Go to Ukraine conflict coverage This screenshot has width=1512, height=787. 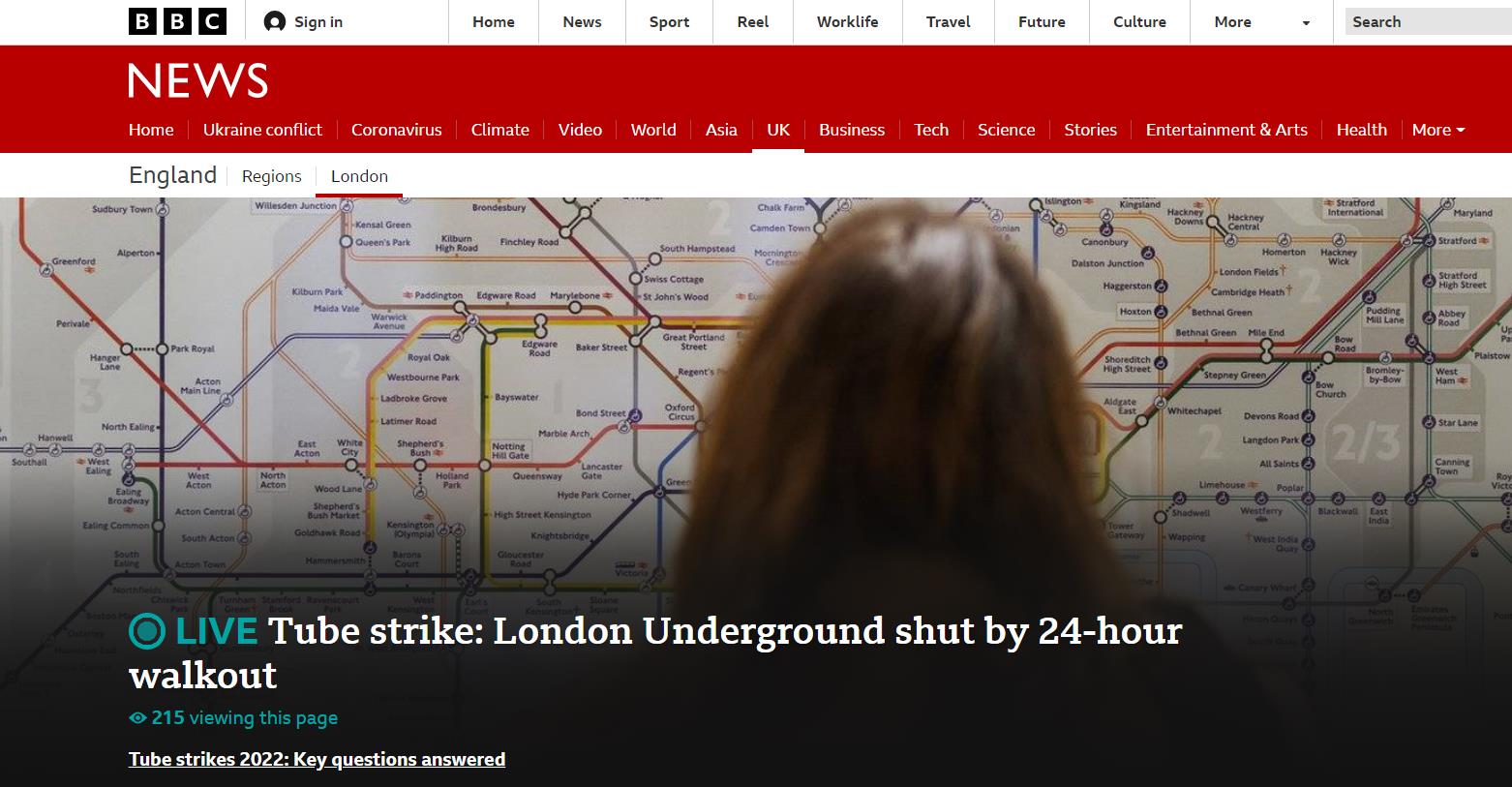coord(262,130)
